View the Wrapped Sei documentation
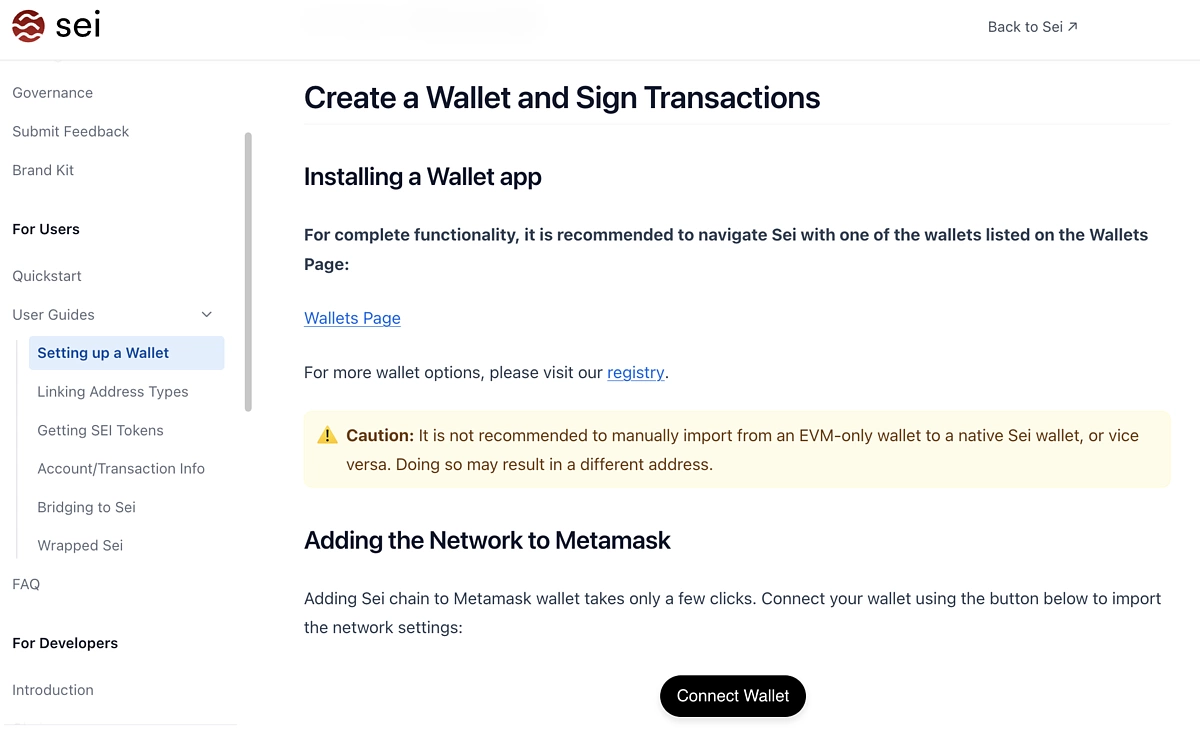Screen dimensions: 1200x732 click(80, 545)
